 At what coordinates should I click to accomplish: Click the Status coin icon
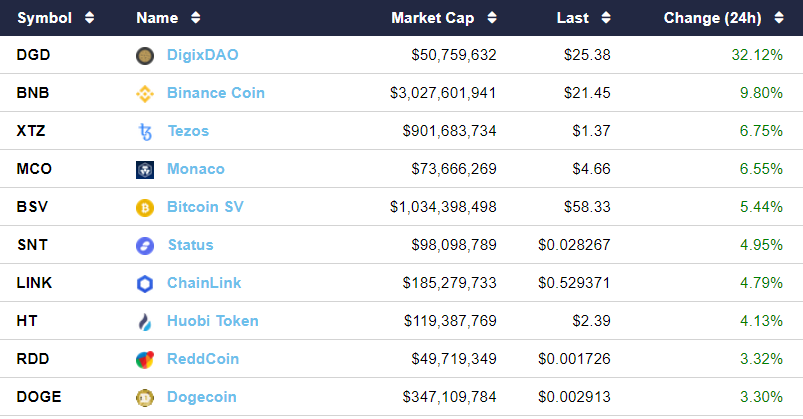click(145, 246)
